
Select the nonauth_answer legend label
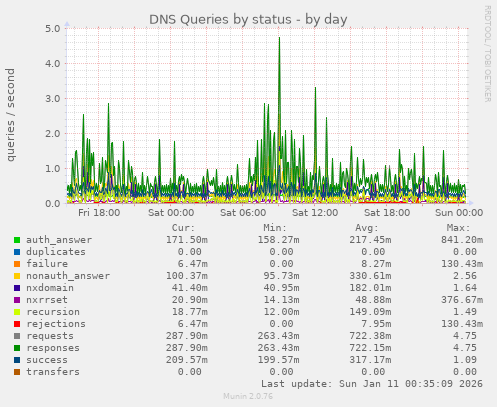[x=68, y=276]
